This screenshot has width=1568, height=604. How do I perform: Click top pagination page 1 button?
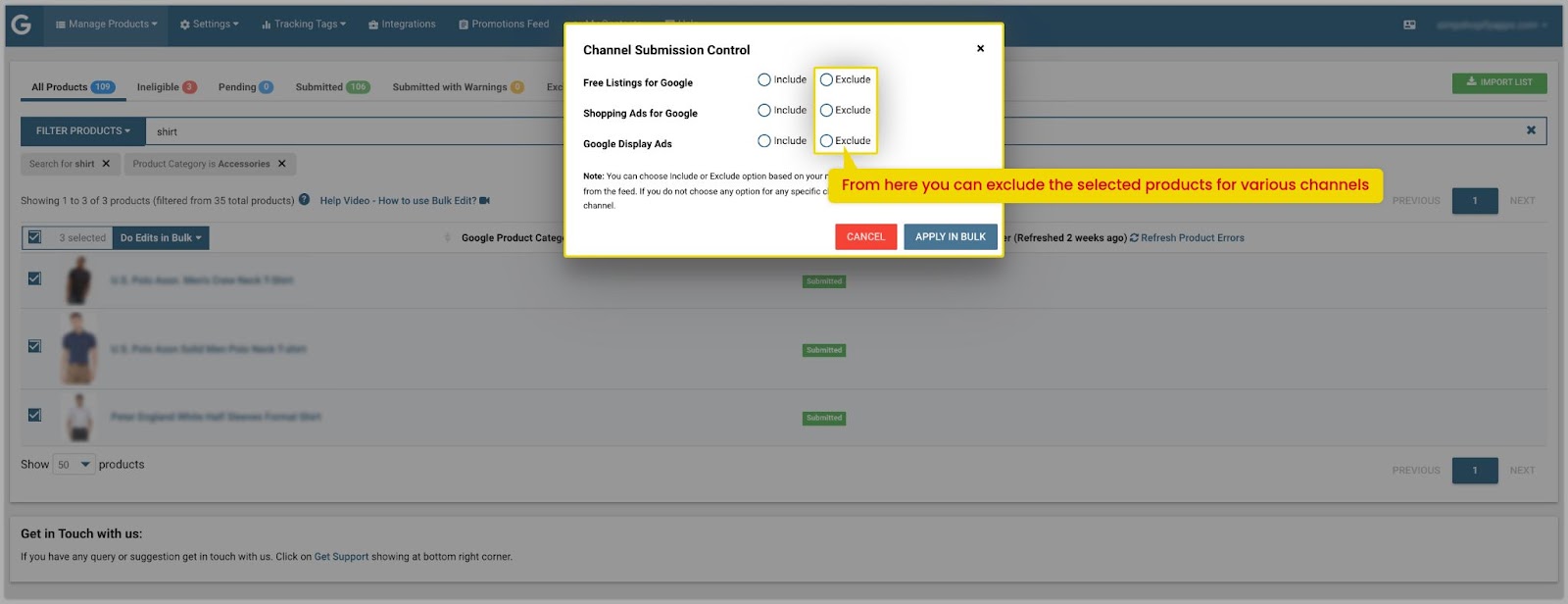[1475, 201]
